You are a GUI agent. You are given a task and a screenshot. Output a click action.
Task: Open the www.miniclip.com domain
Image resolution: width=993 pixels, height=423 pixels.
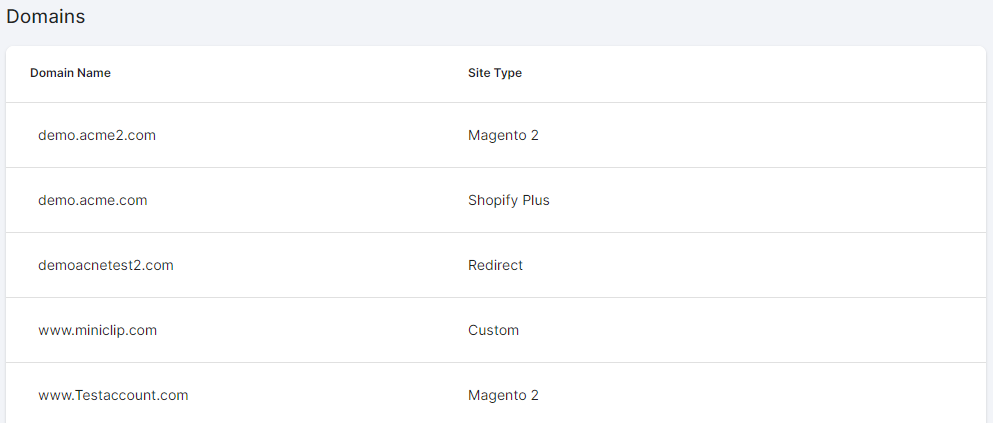click(x=98, y=330)
